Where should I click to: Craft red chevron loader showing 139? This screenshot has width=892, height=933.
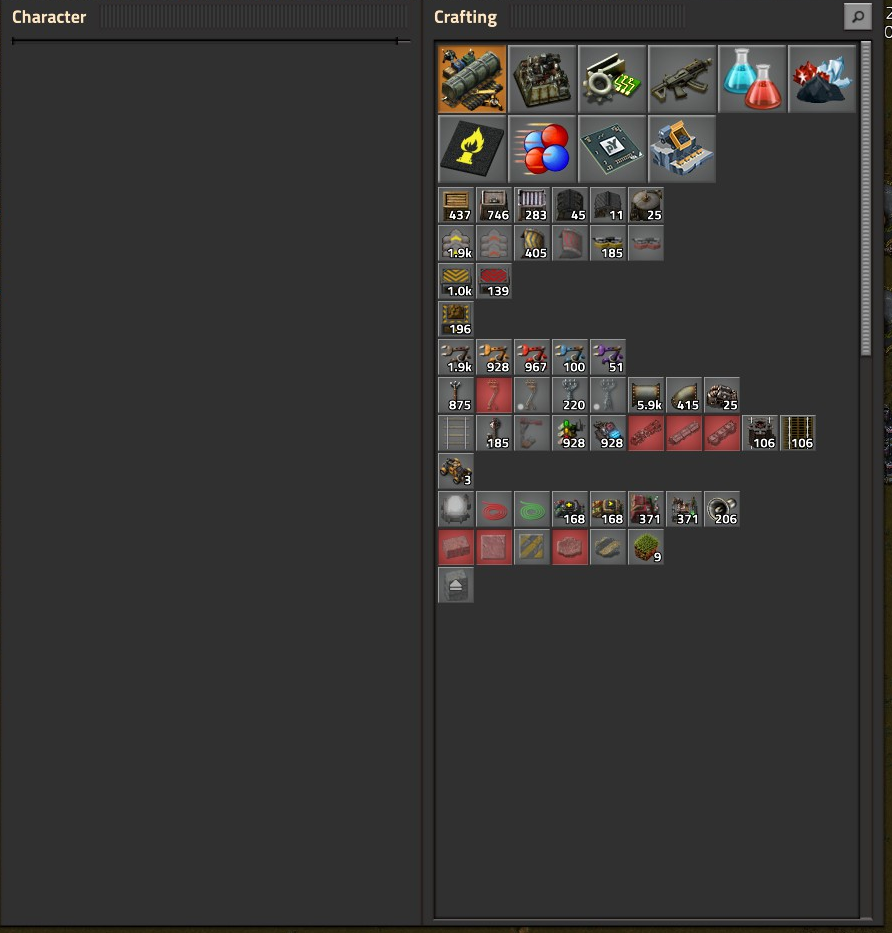[494, 281]
